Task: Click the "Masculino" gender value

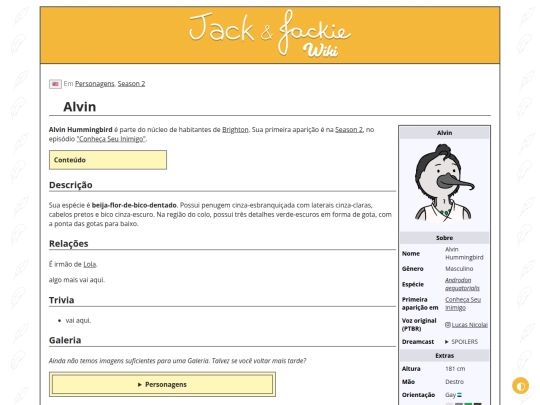Action: [x=459, y=269]
